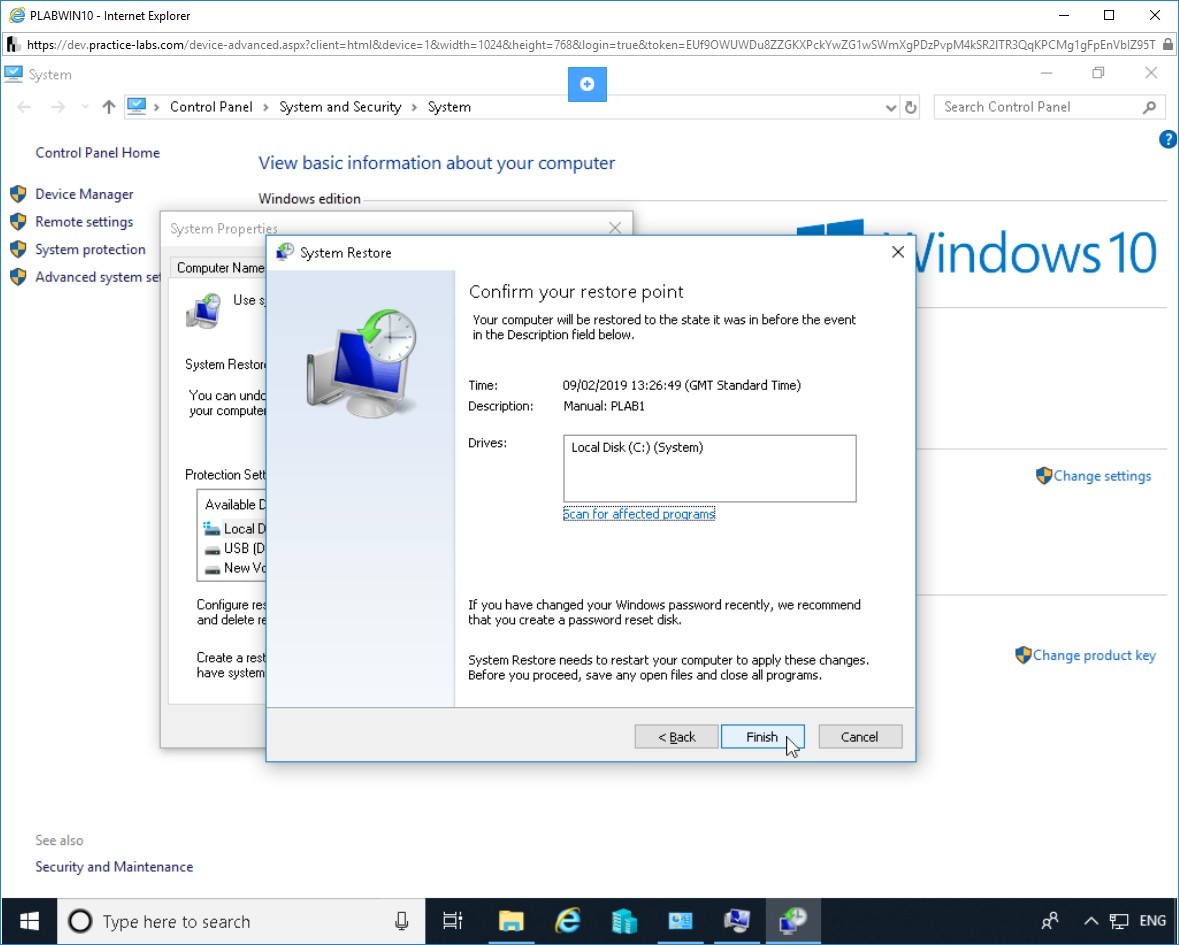Click the blue plus lab toolbar button
The height and width of the screenshot is (945, 1179).
(587, 84)
